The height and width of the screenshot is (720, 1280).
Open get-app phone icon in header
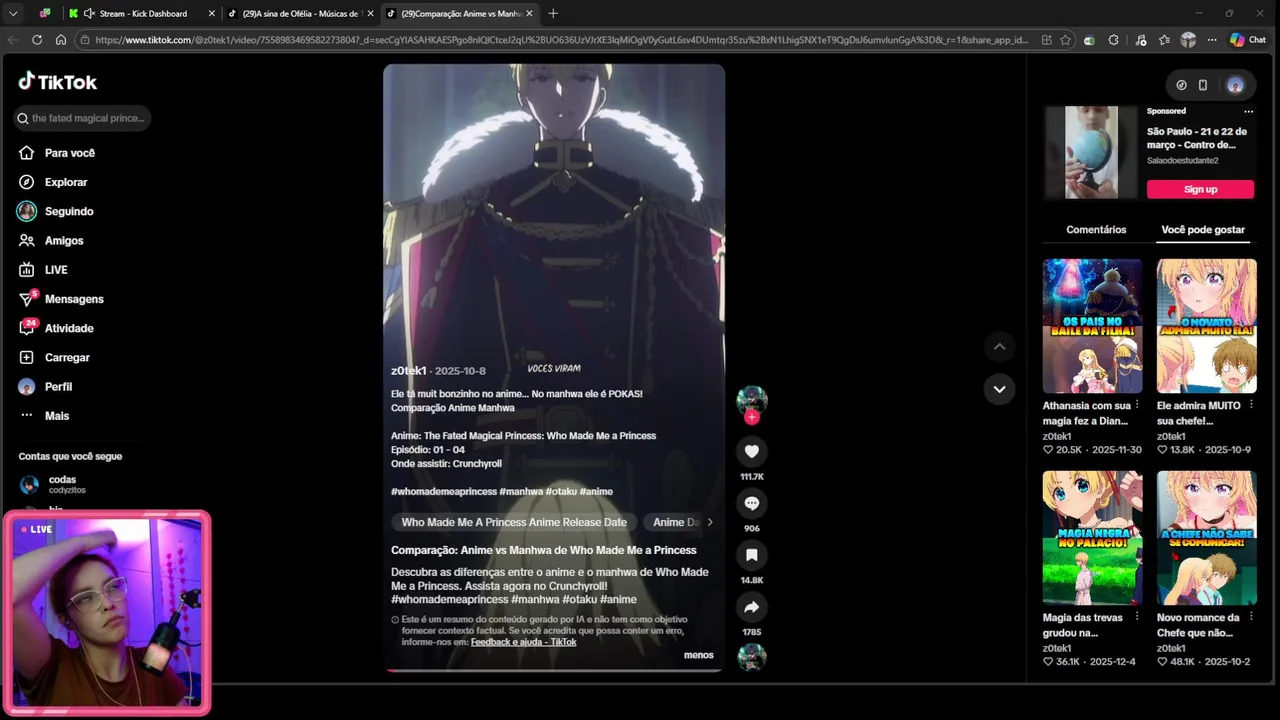1203,85
